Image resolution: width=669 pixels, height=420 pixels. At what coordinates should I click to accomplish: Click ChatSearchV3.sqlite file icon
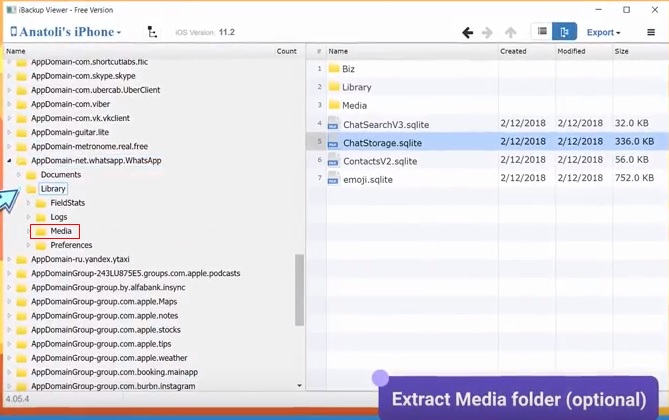click(333, 123)
